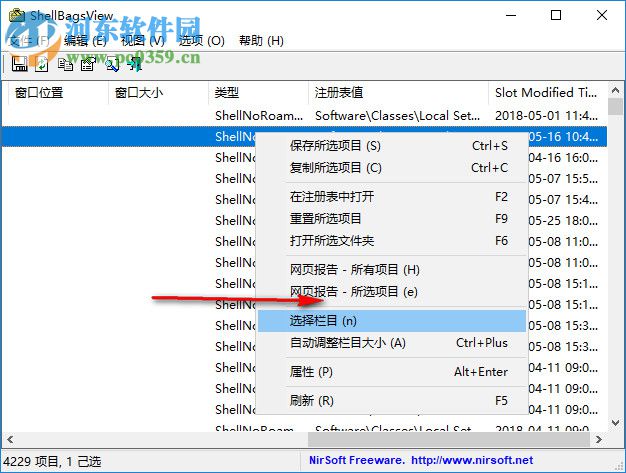
Task: Click the Save floppy disk toolbar icon
Action: [x=20, y=64]
